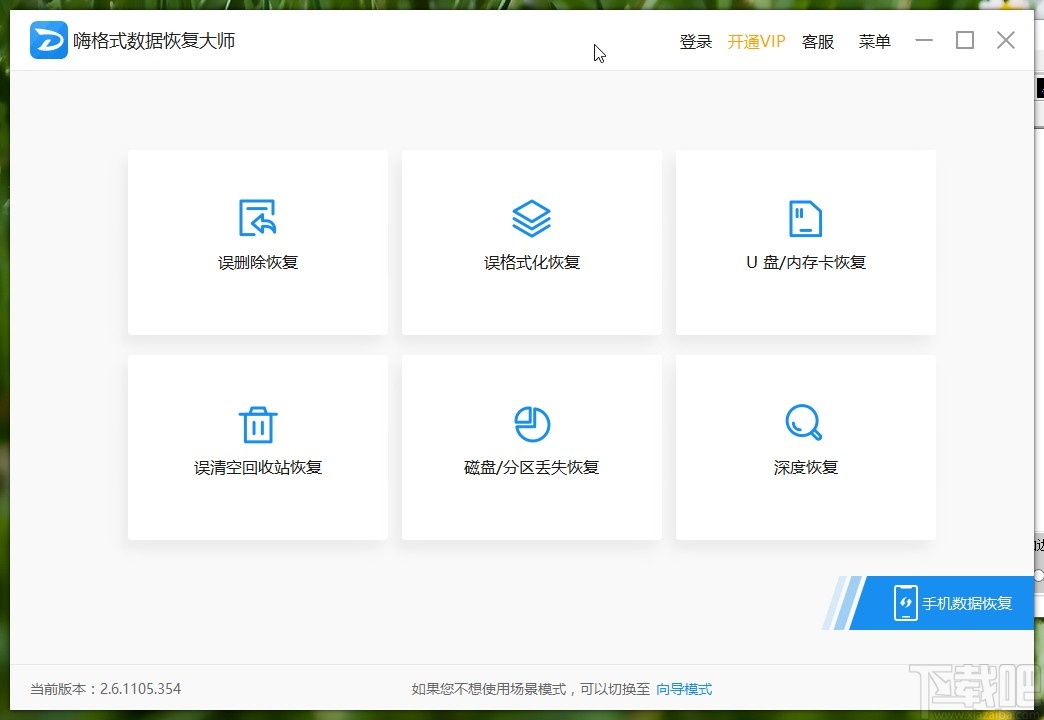The image size is (1044, 720).
Task: Open the 菜单 menu
Action: pos(874,41)
